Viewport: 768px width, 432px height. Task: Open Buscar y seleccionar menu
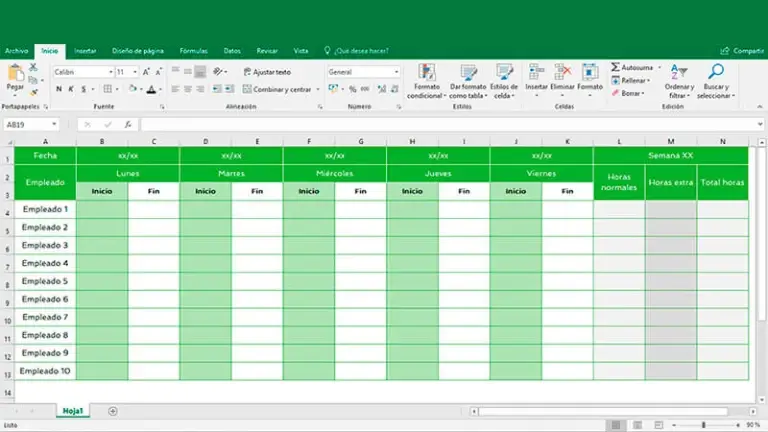click(716, 81)
